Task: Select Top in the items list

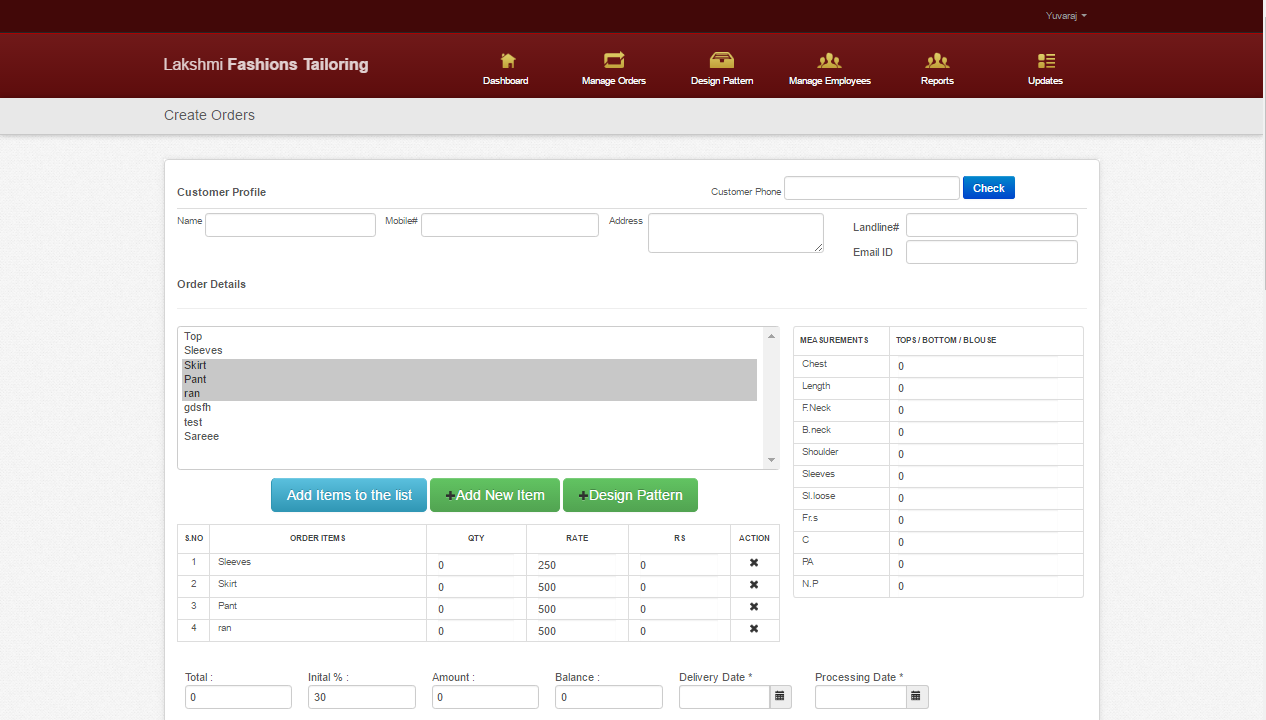Action: click(x=469, y=337)
